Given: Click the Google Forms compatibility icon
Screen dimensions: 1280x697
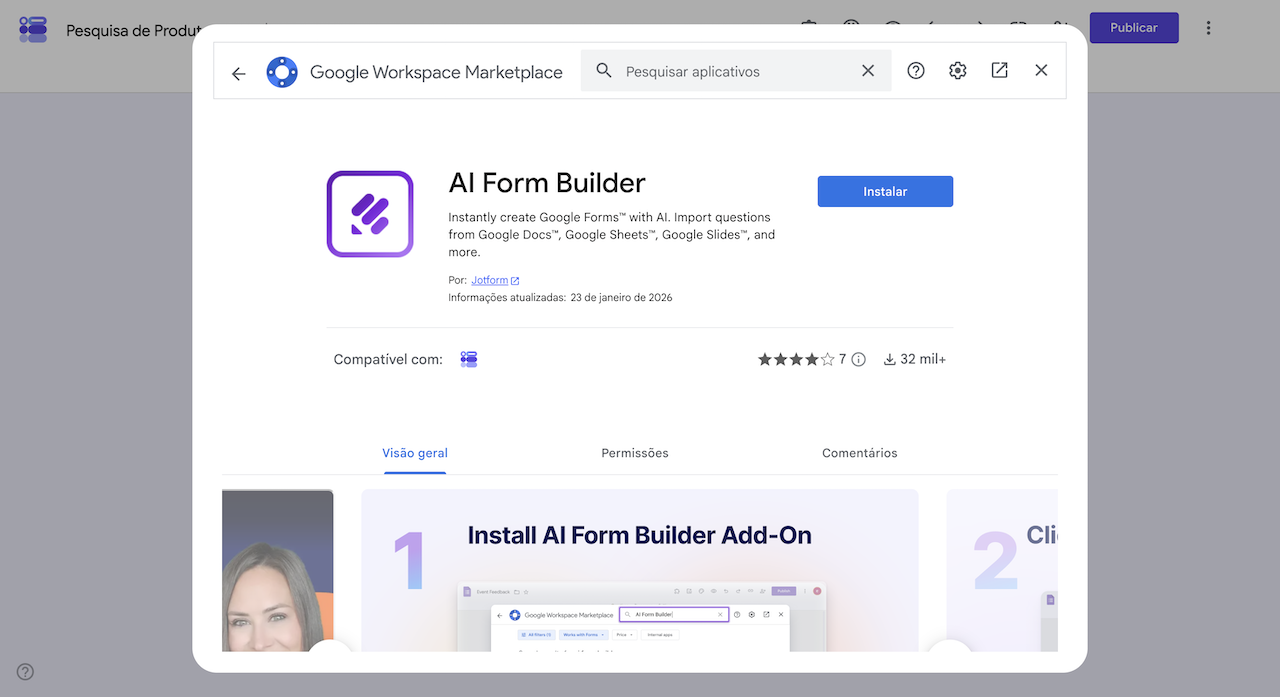Looking at the screenshot, I should tap(469, 359).
